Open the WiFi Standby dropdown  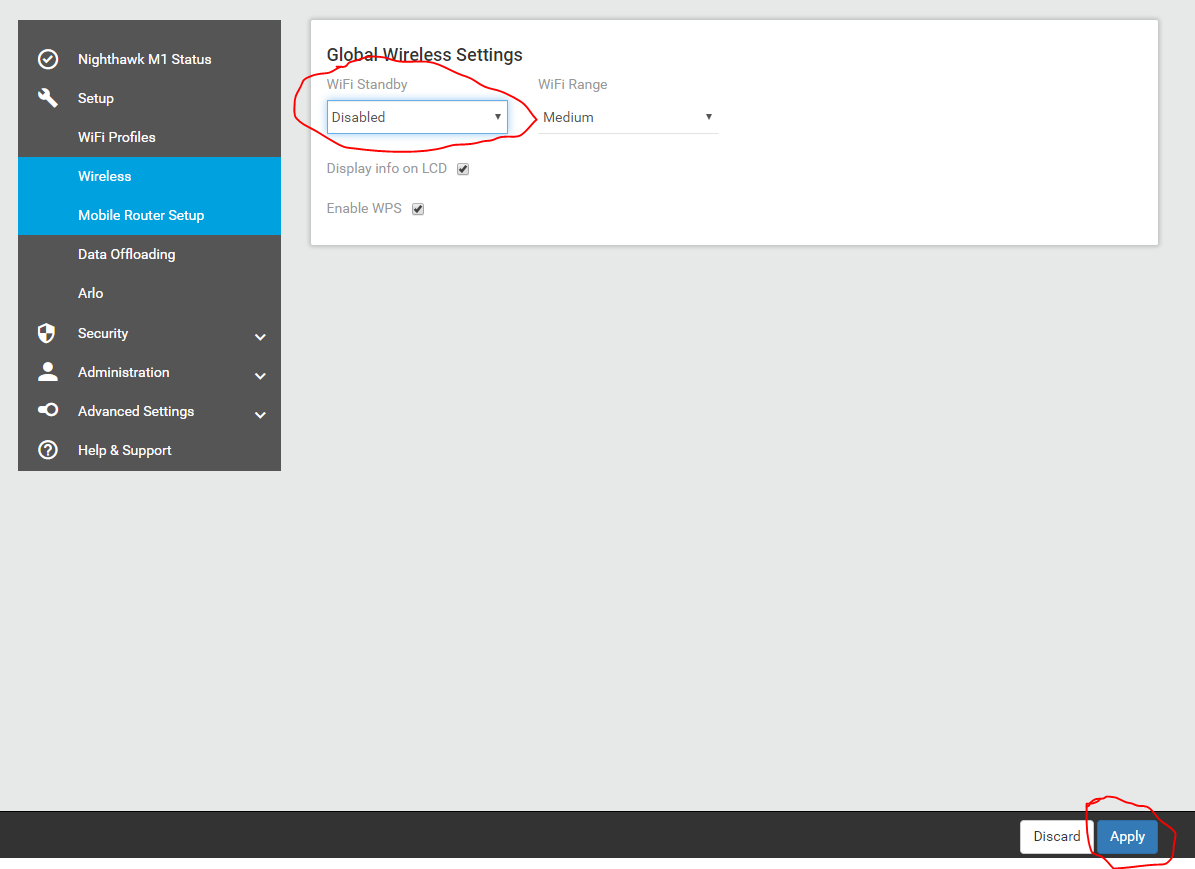pyautogui.click(x=417, y=117)
